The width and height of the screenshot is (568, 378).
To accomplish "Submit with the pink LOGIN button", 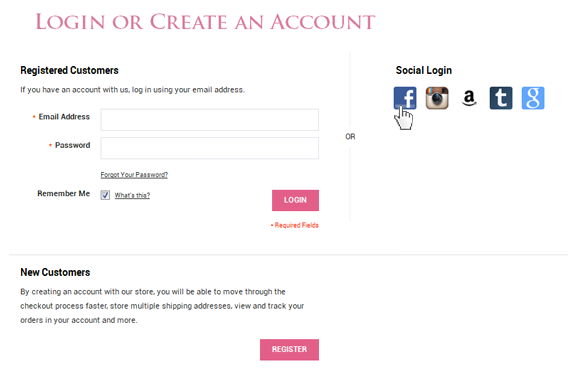I will (x=296, y=200).
